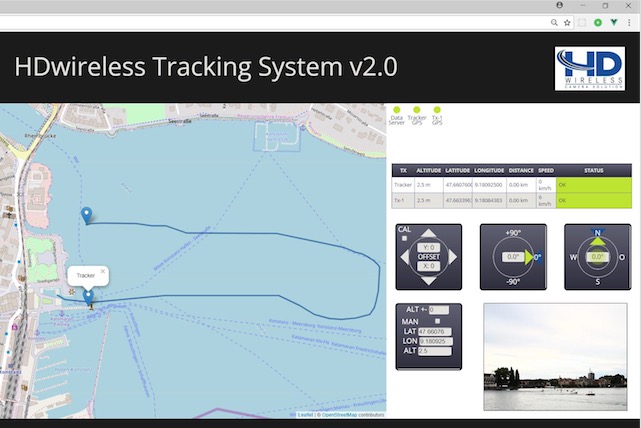
Task: Click the offset up arrow
Action: pos(428,233)
